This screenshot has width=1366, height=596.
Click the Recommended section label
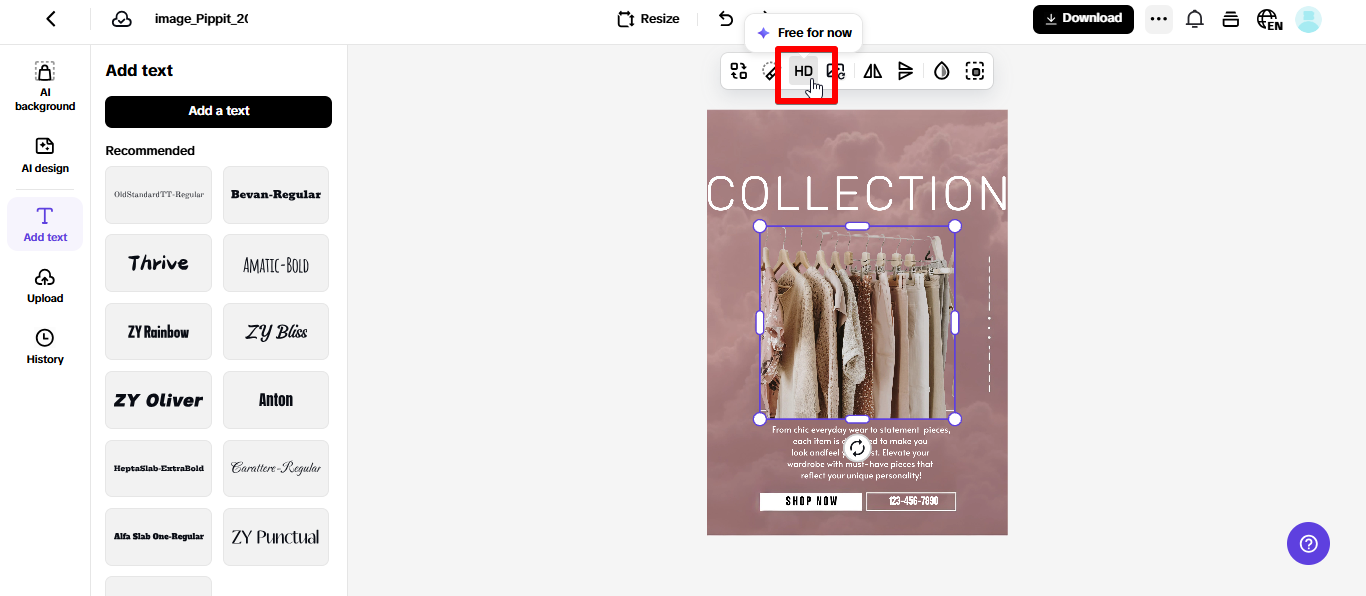[150, 151]
